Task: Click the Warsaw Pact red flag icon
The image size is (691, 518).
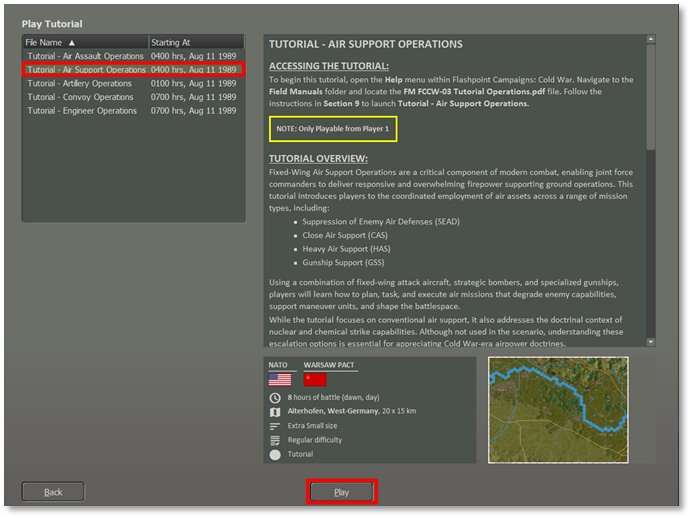Action: pos(315,380)
